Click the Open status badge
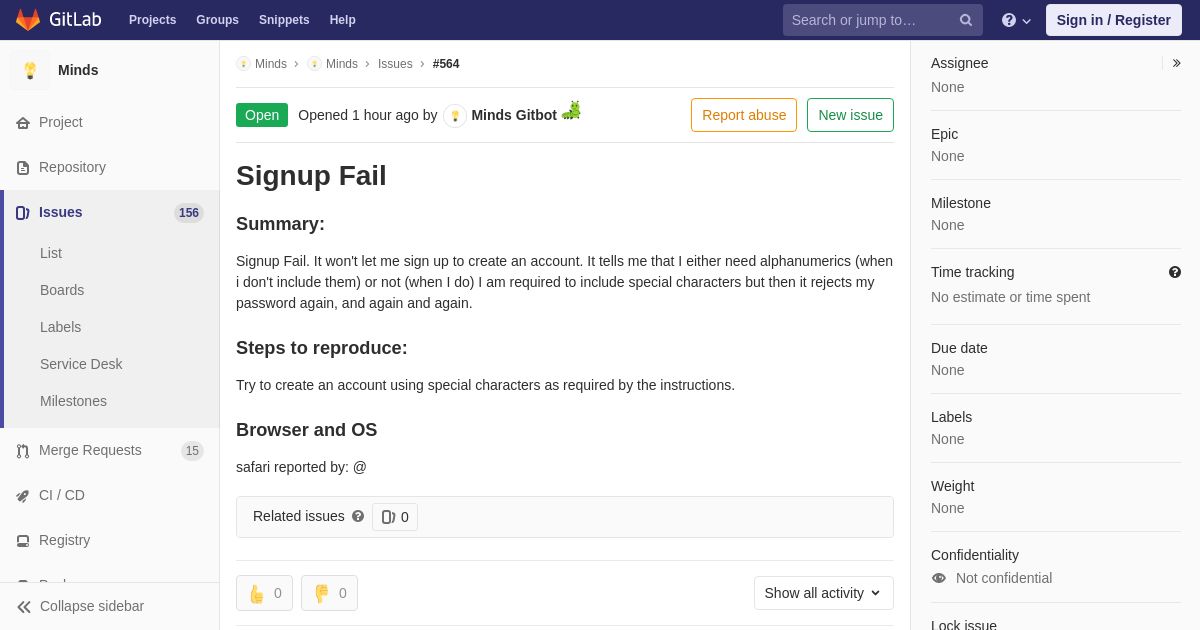The height and width of the screenshot is (630, 1200). tap(262, 115)
